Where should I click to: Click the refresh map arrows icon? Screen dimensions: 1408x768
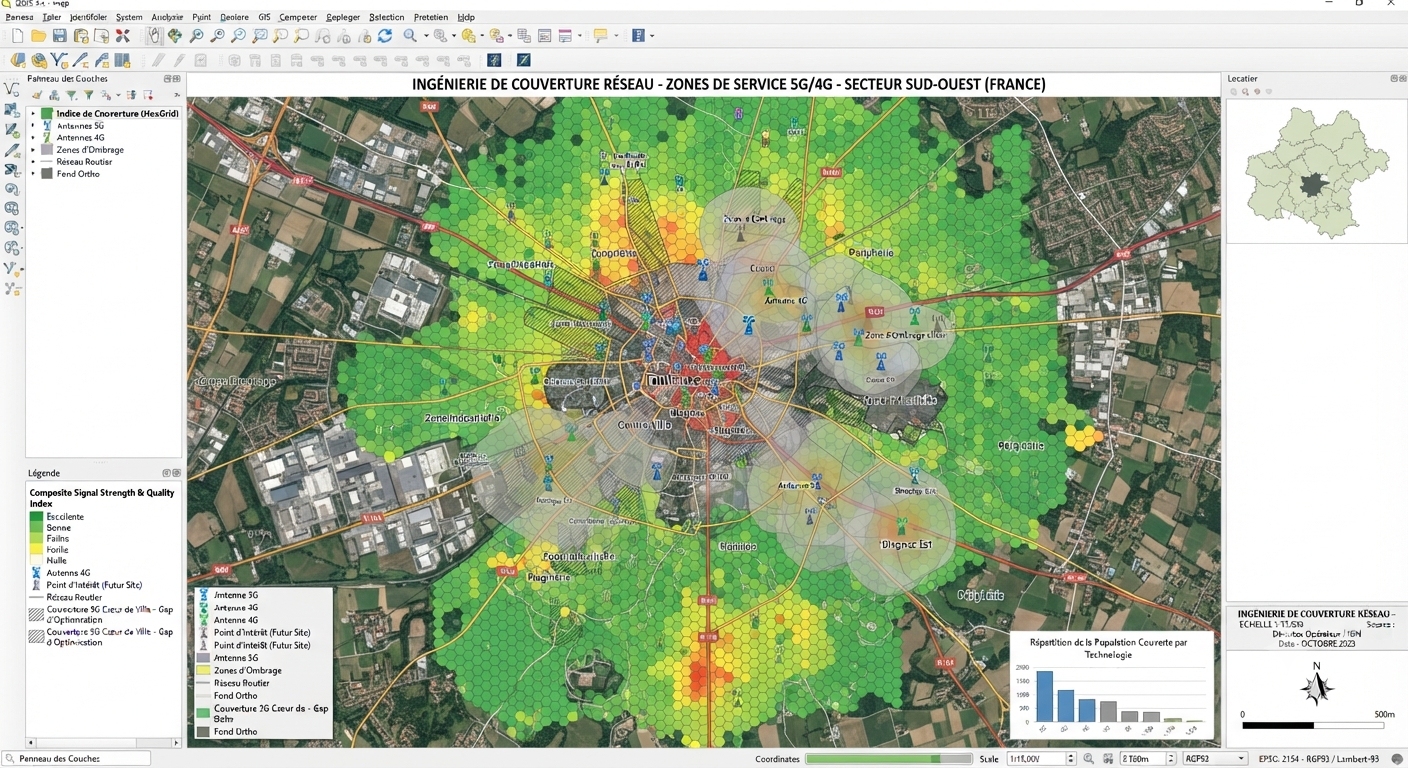[x=384, y=36]
